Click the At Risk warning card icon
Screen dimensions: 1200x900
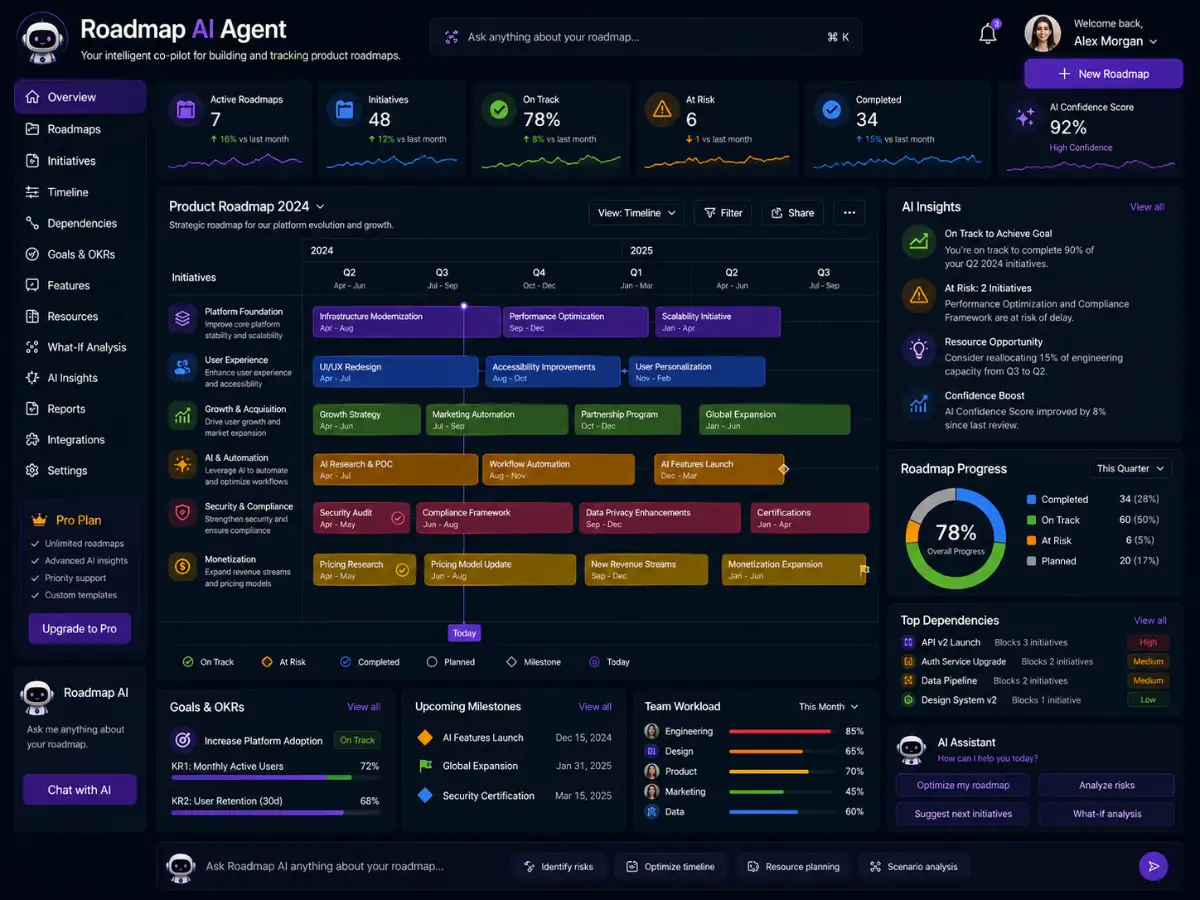661,110
